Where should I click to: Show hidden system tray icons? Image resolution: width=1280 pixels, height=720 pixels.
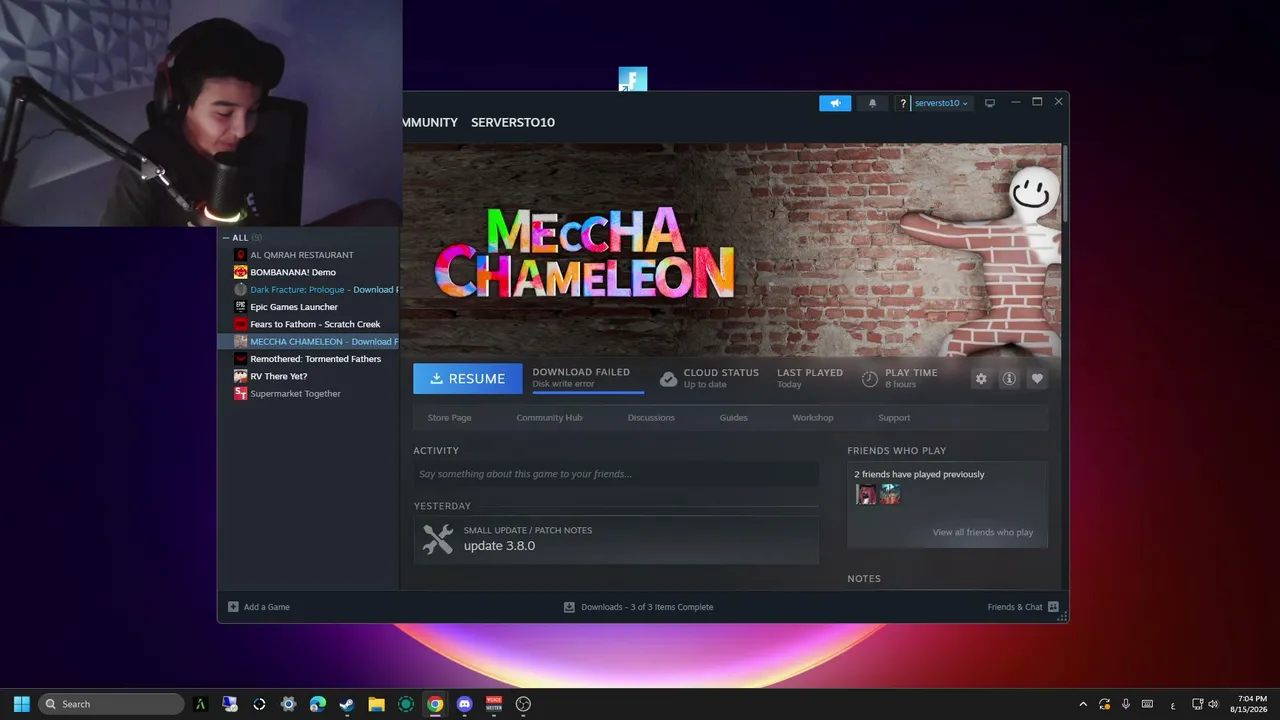click(x=1083, y=704)
